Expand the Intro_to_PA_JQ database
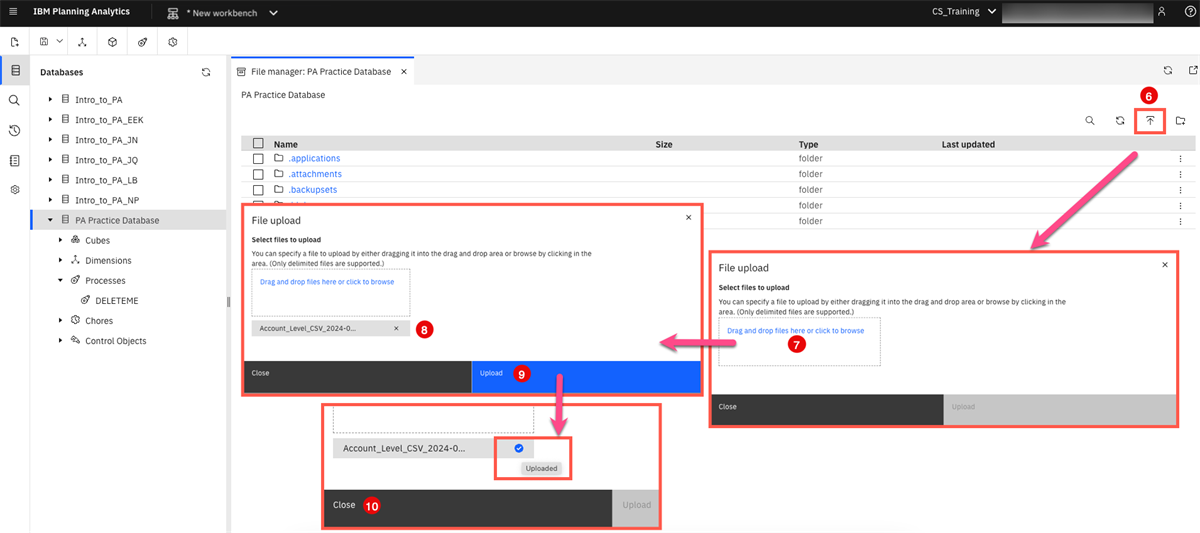This screenshot has height=533, width=1200. pyautogui.click(x=50, y=160)
